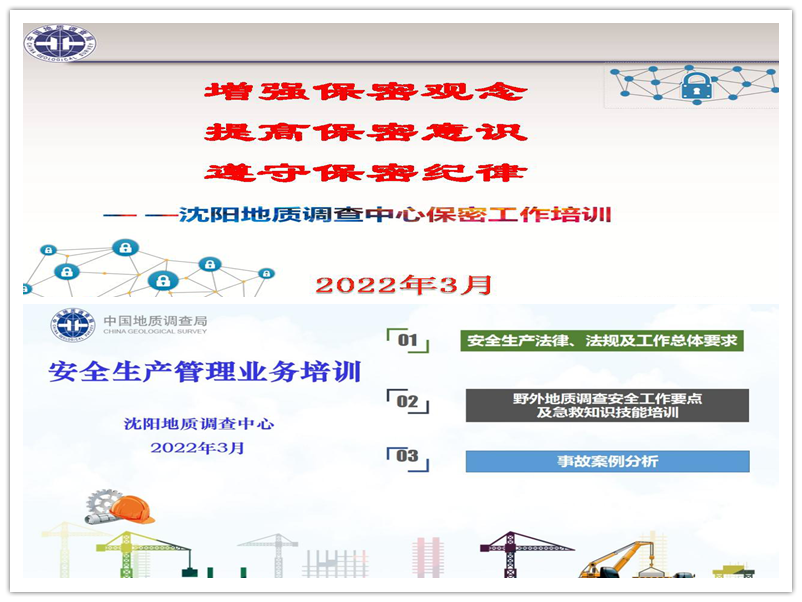Click the text 中国地质调查局

(155, 321)
